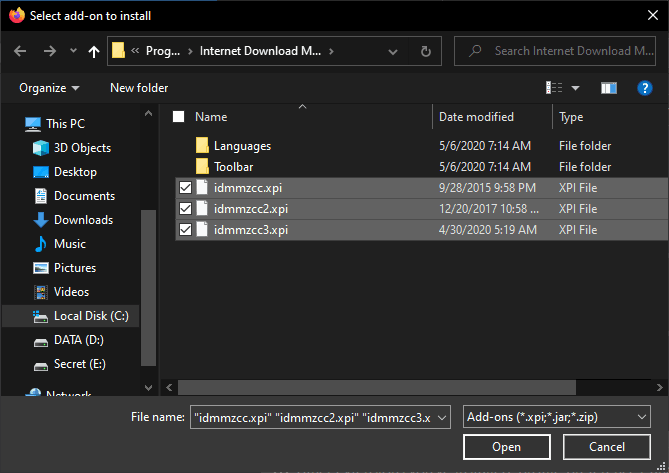Screen dimensions: 669x473
Task: Create a New folder
Action: coord(139,88)
